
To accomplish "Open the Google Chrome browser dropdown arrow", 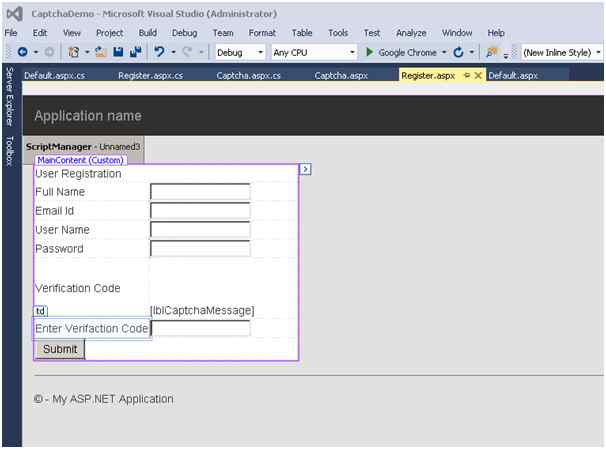I will coord(444,52).
